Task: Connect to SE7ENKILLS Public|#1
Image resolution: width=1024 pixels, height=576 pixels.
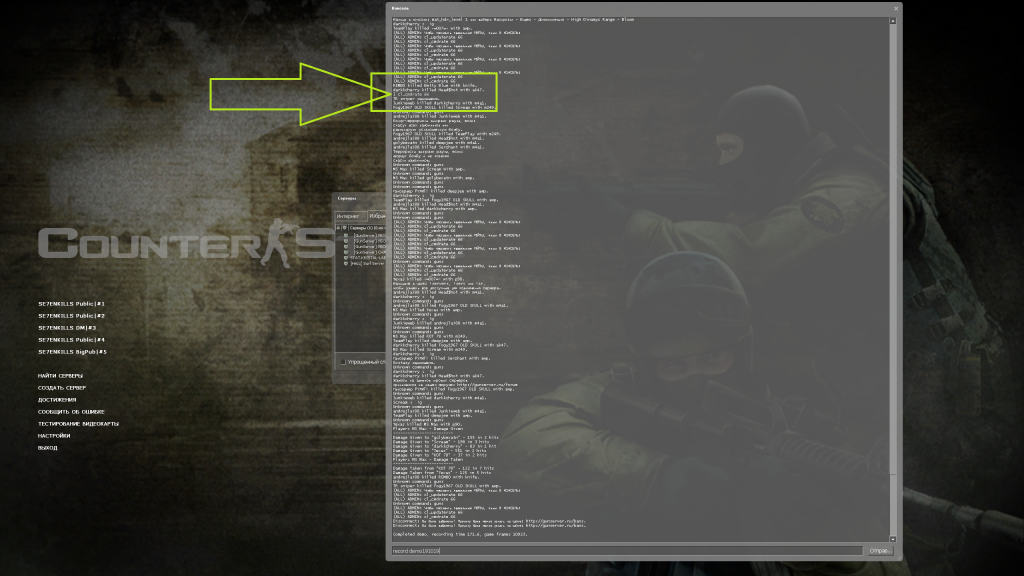Action: pyautogui.click(x=72, y=304)
